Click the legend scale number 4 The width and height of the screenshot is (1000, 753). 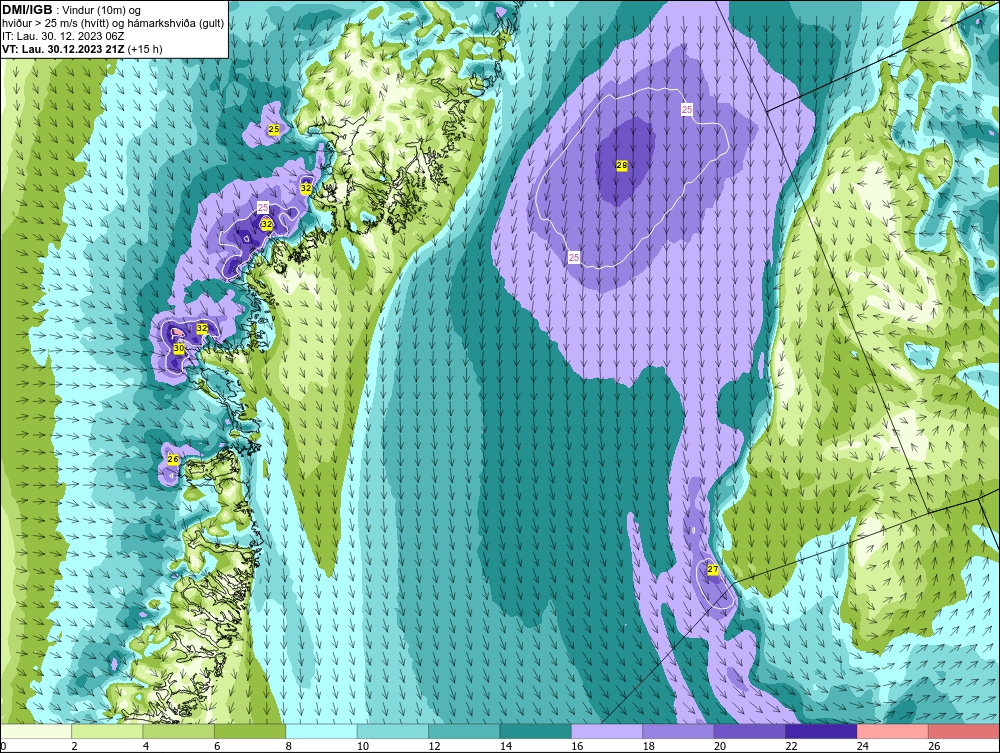(146, 746)
